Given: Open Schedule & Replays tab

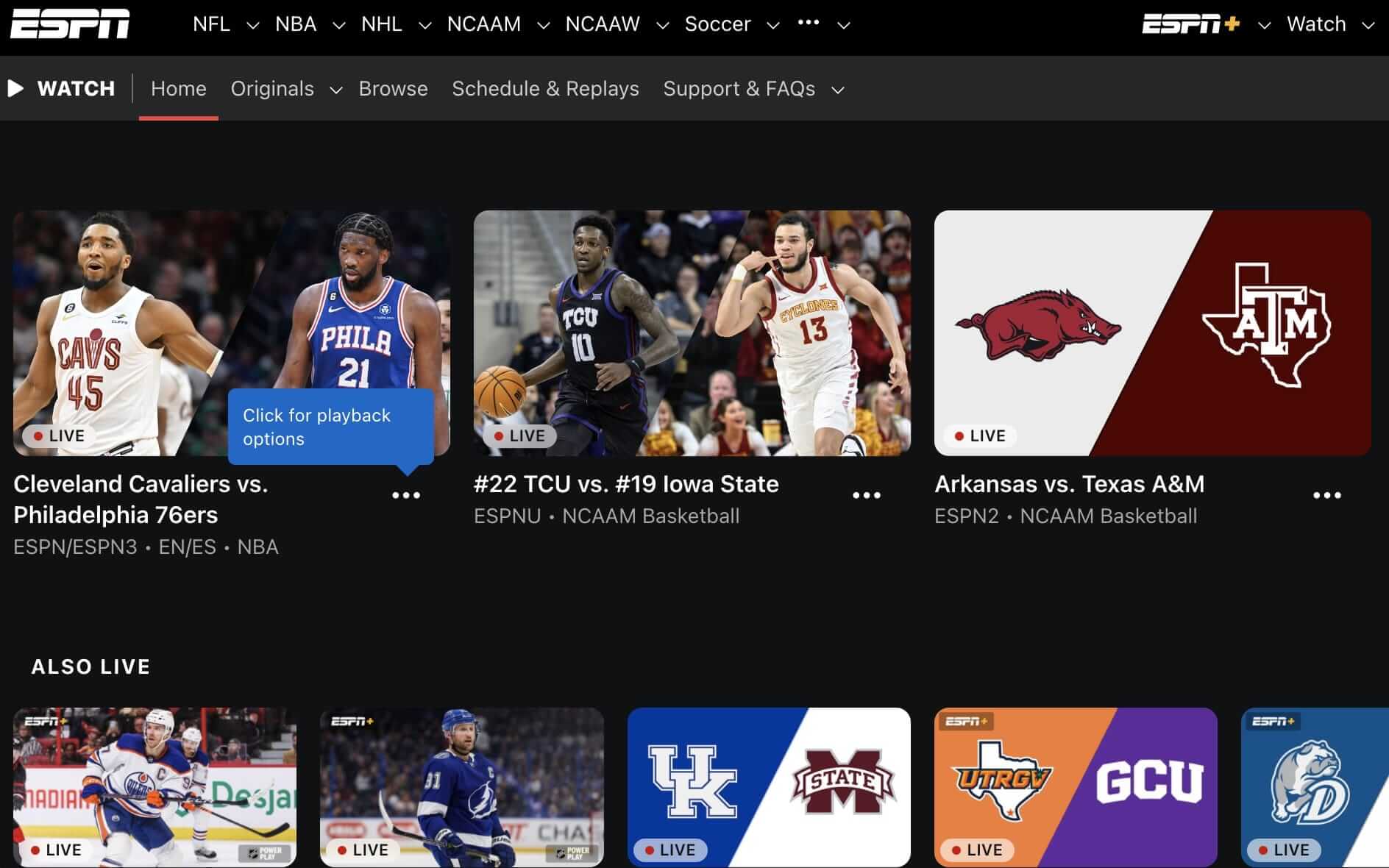Looking at the screenshot, I should click(x=545, y=89).
